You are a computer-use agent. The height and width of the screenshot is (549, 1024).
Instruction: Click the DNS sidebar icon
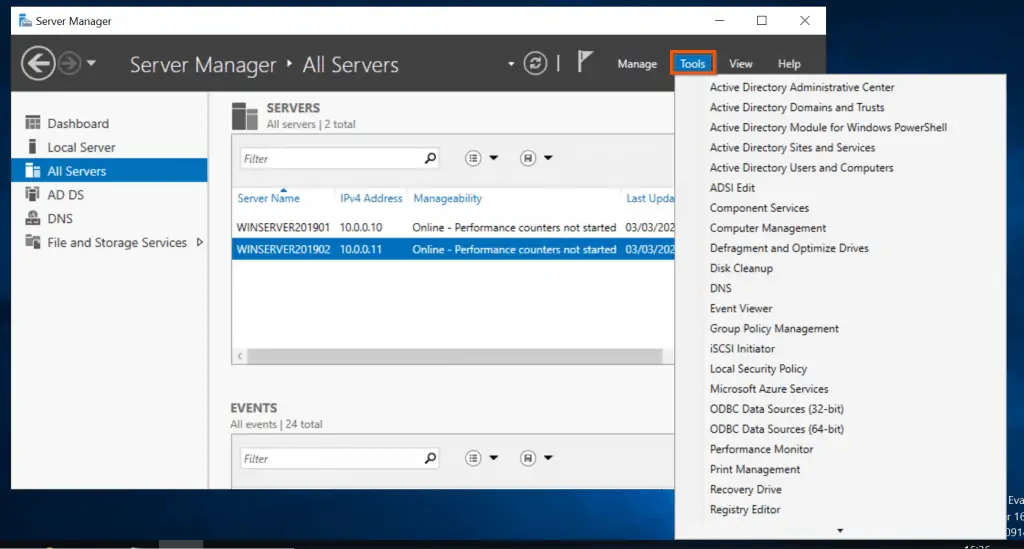(32, 218)
